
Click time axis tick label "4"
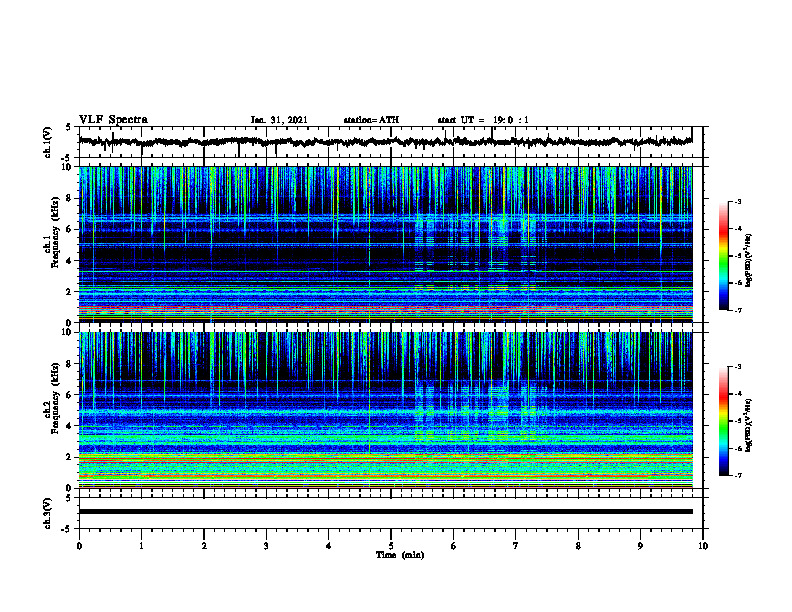click(329, 546)
